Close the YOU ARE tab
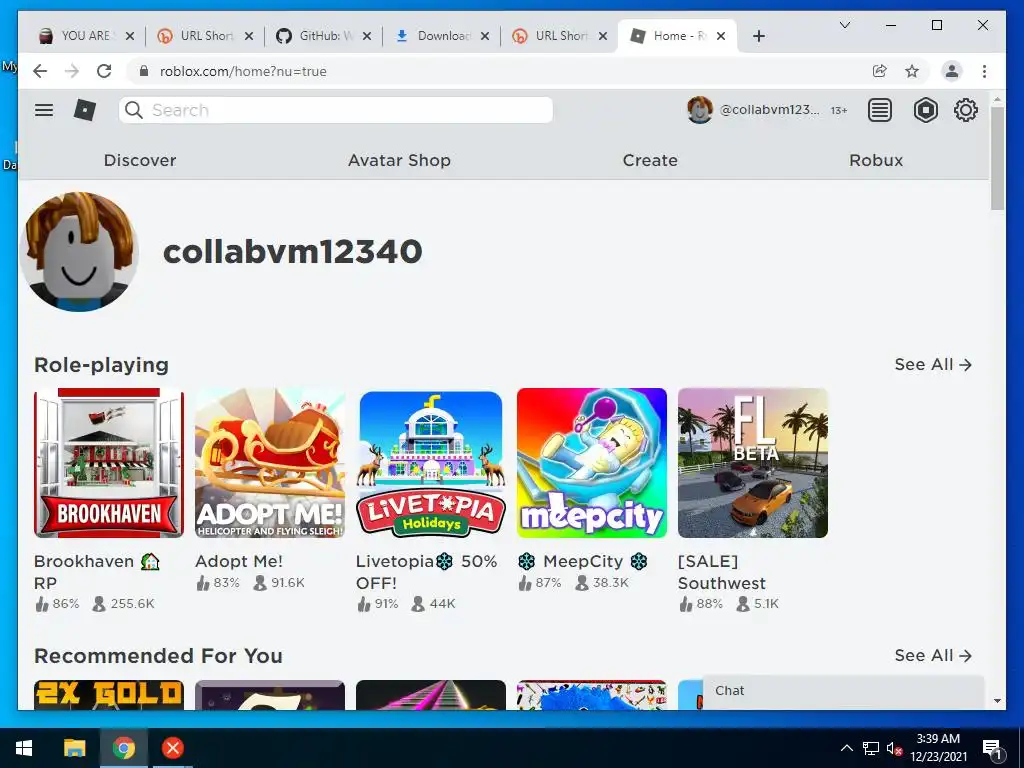 point(130,36)
